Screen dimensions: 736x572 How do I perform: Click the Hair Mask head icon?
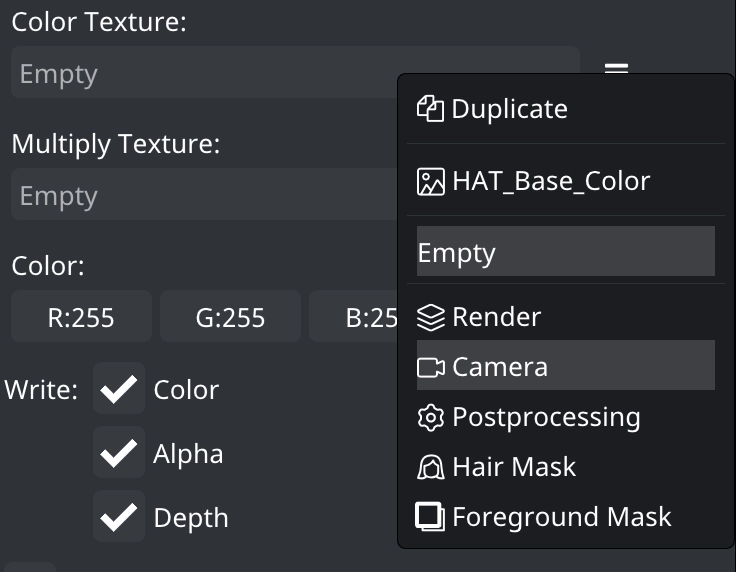pyautogui.click(x=430, y=467)
